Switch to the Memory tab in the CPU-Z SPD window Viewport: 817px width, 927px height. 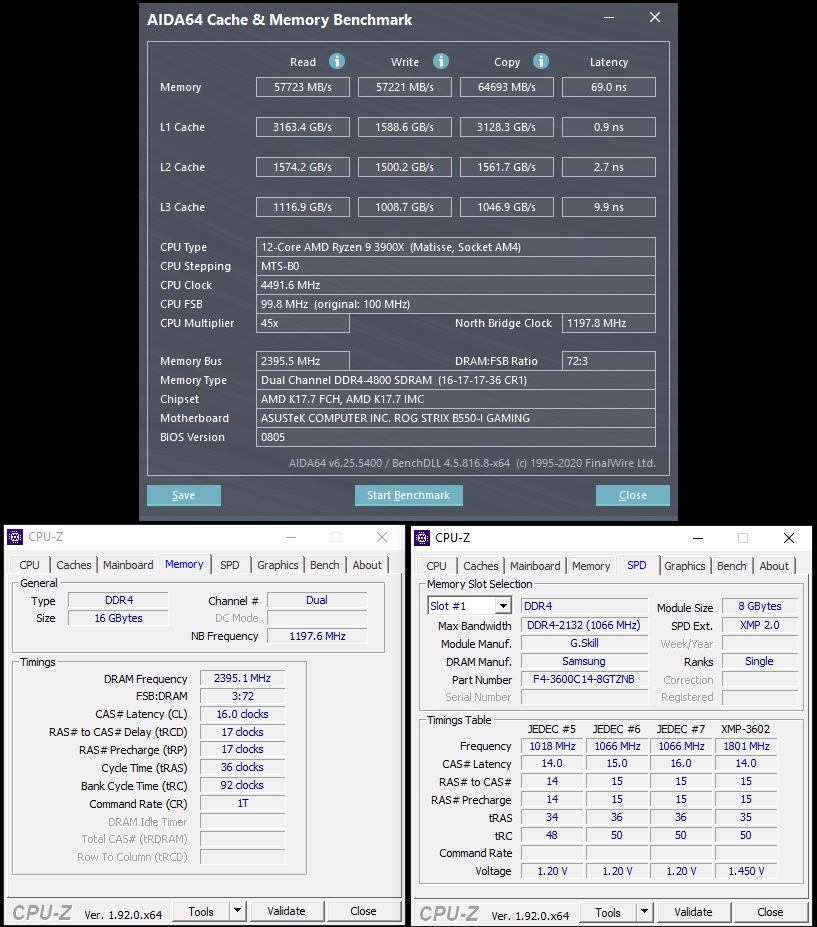(x=591, y=566)
